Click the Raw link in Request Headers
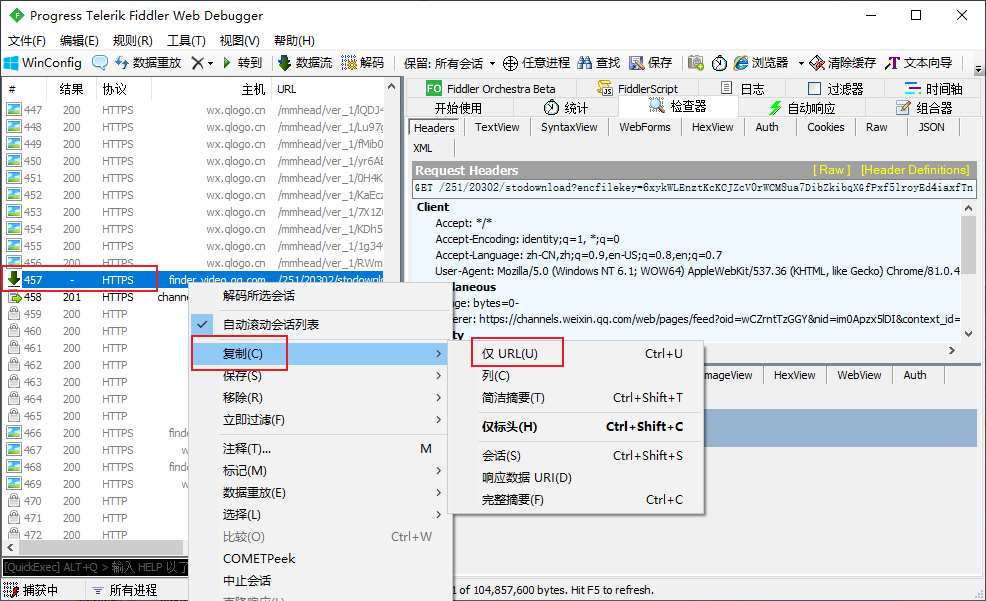Viewport: 986px width, 601px height. click(832, 170)
